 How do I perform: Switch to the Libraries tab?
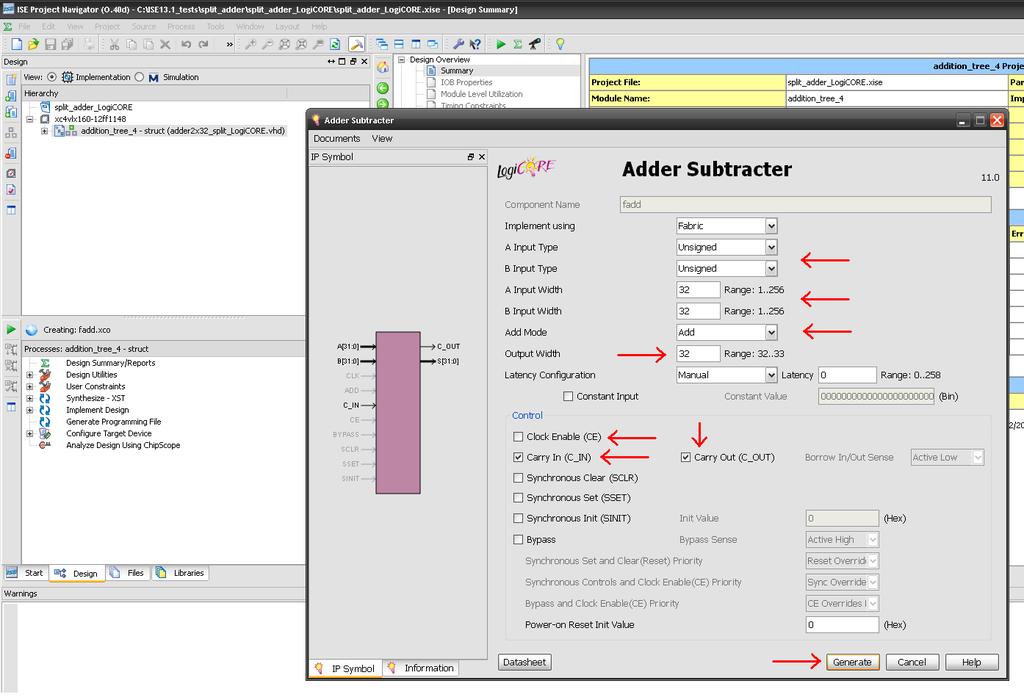pyautogui.click(x=181, y=573)
